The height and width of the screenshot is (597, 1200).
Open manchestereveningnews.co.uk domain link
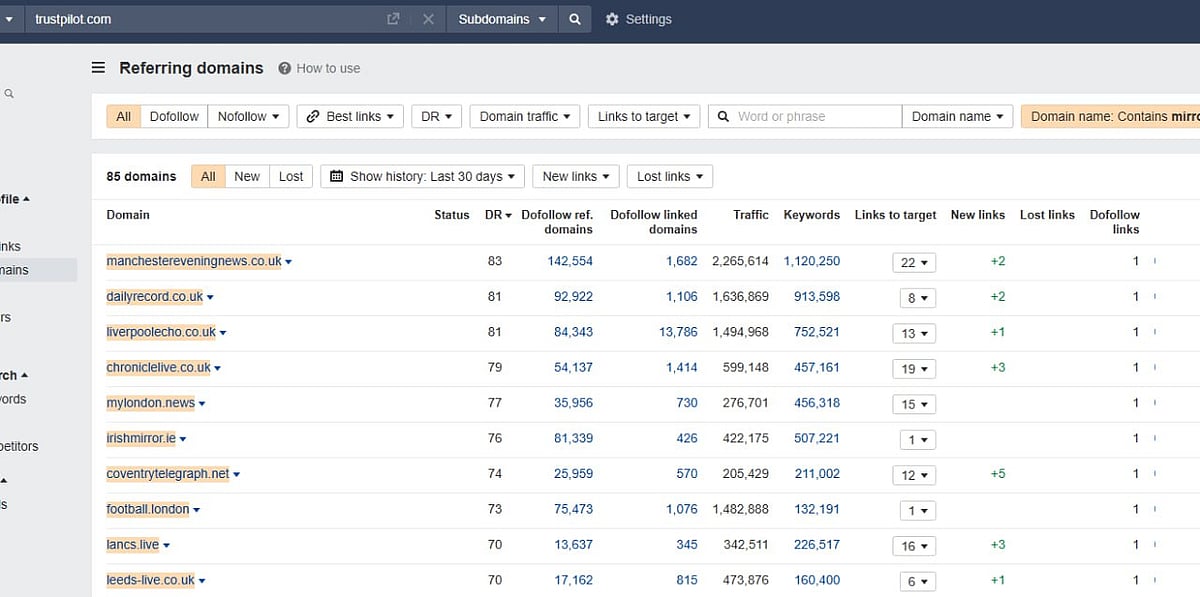194,261
